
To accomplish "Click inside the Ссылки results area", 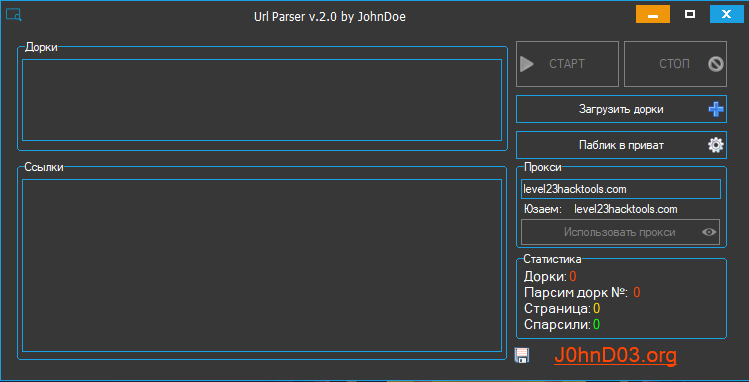I will coord(262,265).
